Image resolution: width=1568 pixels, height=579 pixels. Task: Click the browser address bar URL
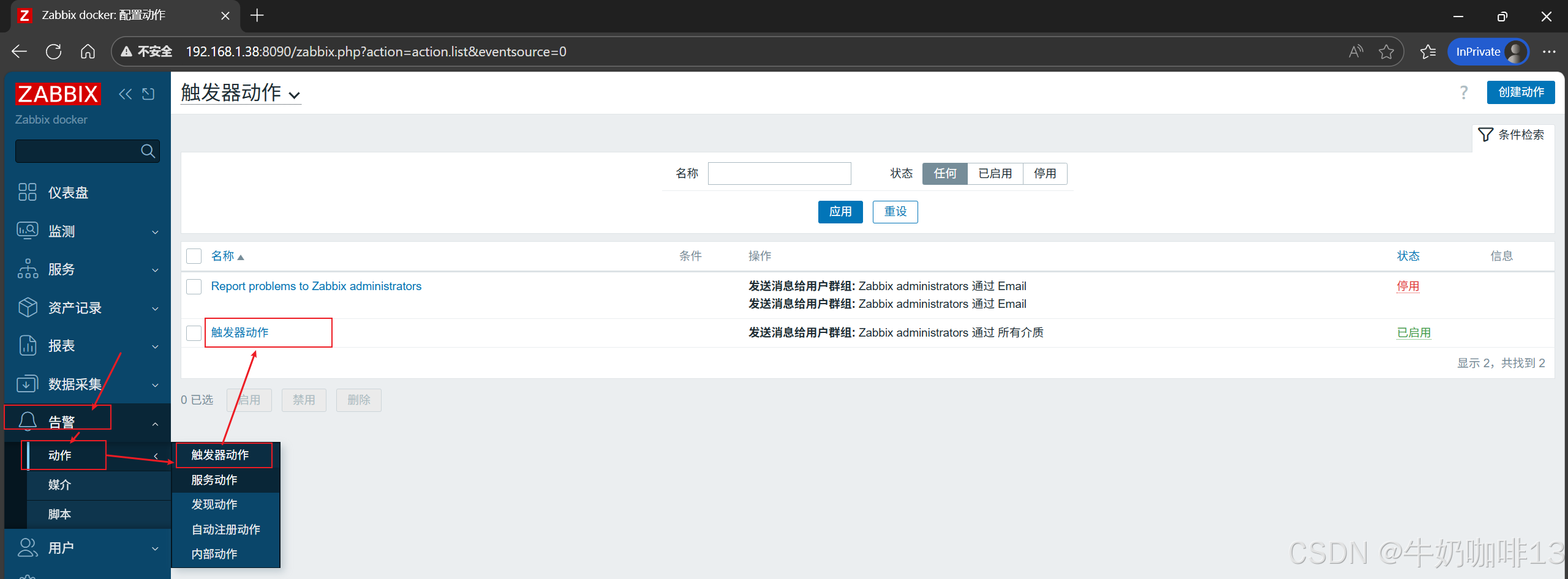pos(376,51)
